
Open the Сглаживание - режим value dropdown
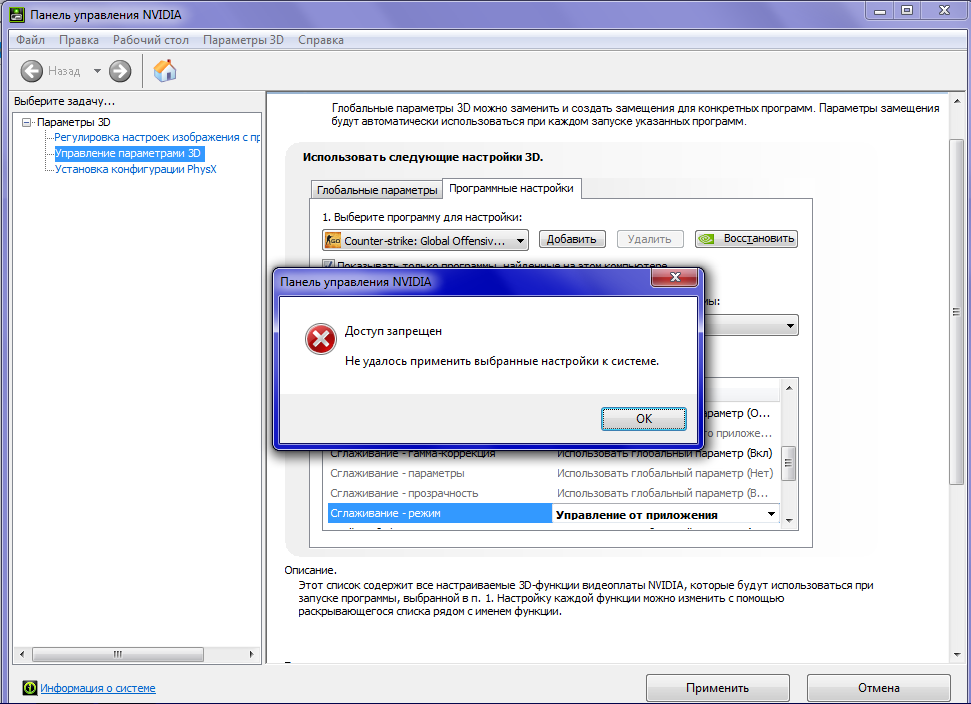pyautogui.click(x=771, y=514)
